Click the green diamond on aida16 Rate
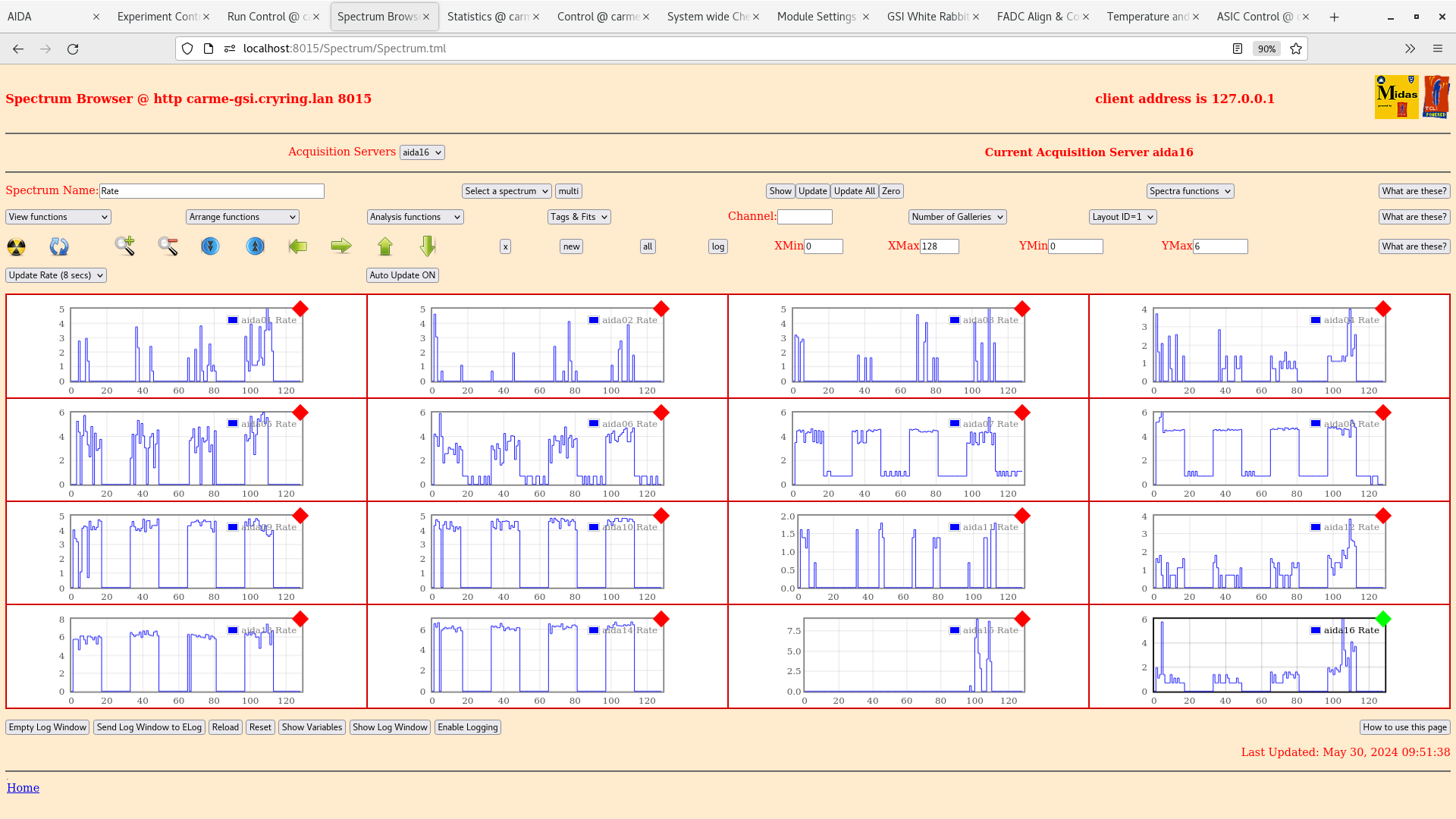Image resolution: width=1456 pixels, height=819 pixels. click(x=1383, y=619)
